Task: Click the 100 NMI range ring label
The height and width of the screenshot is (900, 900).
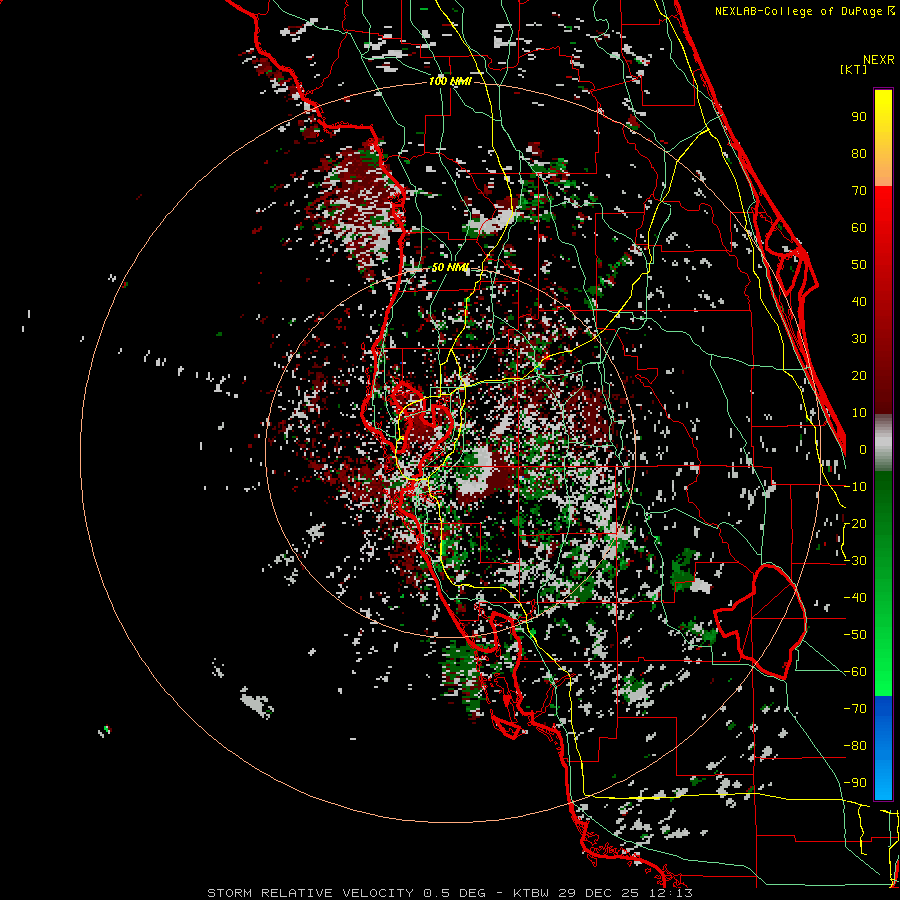Action: coord(450,82)
